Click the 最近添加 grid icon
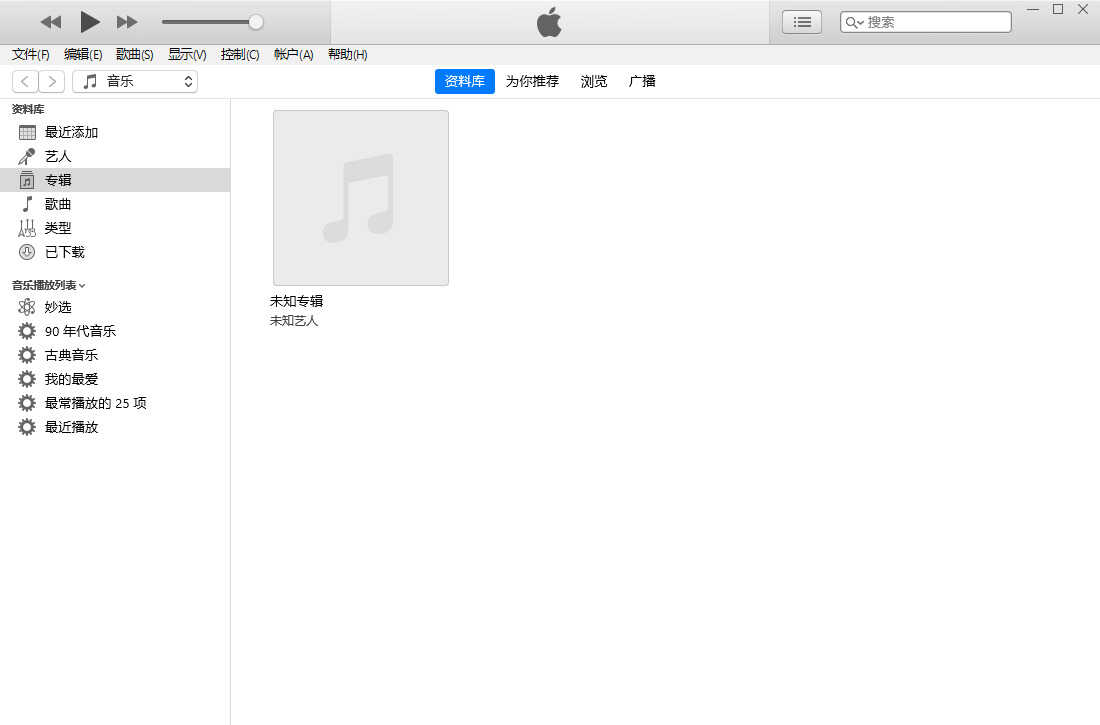This screenshot has width=1100, height=725. click(x=27, y=133)
